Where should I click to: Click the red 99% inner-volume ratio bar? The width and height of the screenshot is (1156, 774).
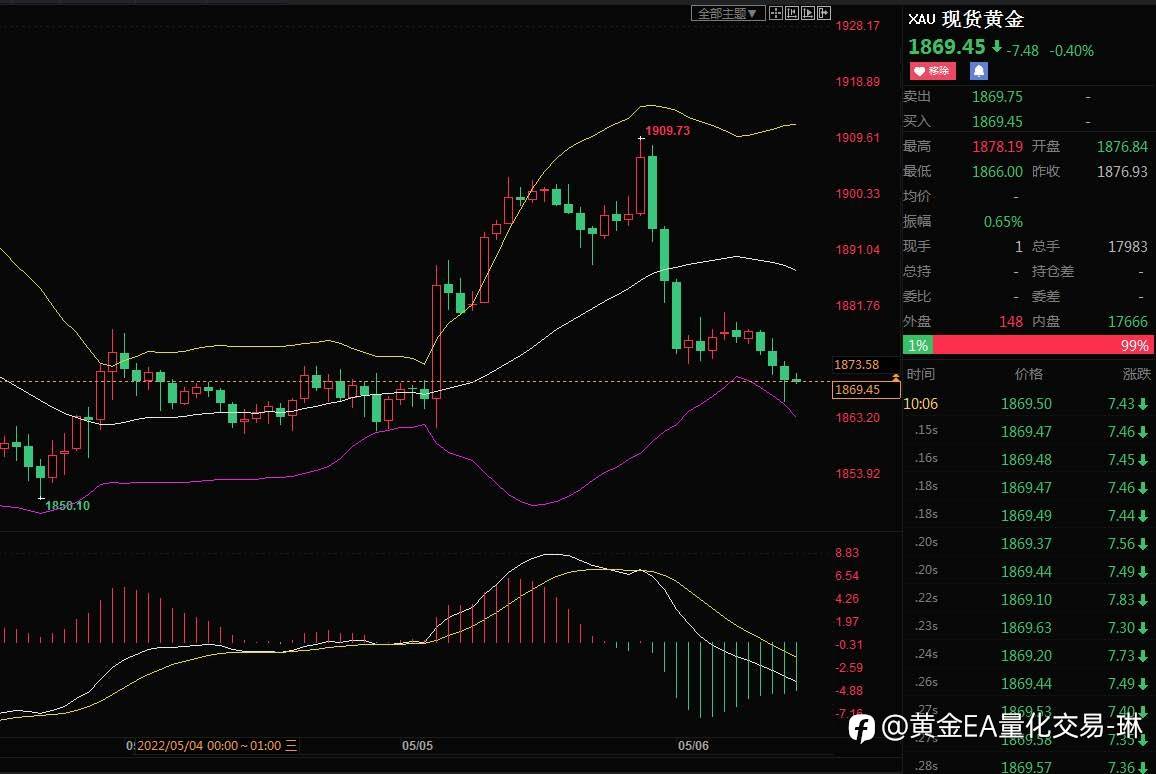point(1042,345)
